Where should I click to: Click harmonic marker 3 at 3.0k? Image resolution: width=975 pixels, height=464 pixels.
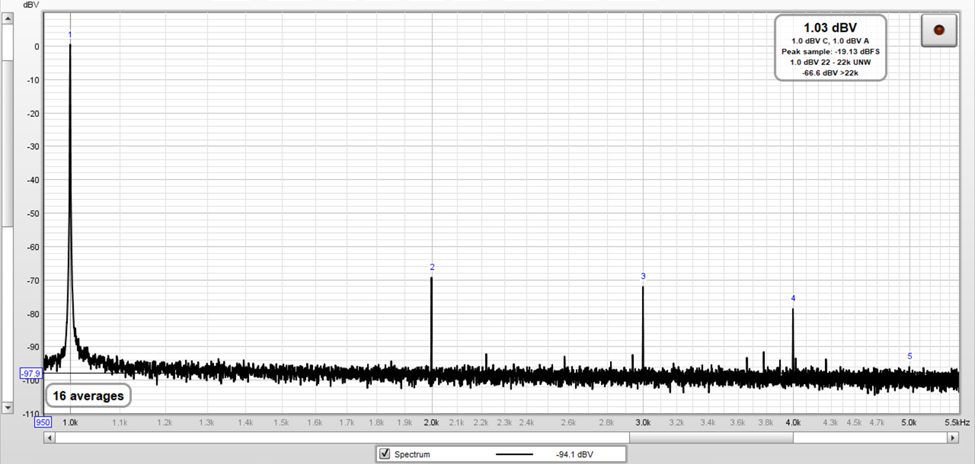click(643, 276)
